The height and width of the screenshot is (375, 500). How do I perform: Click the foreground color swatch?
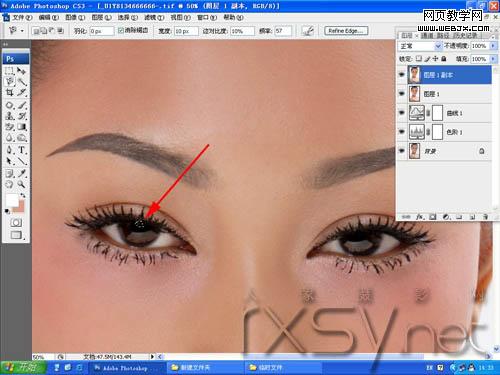click(12, 200)
